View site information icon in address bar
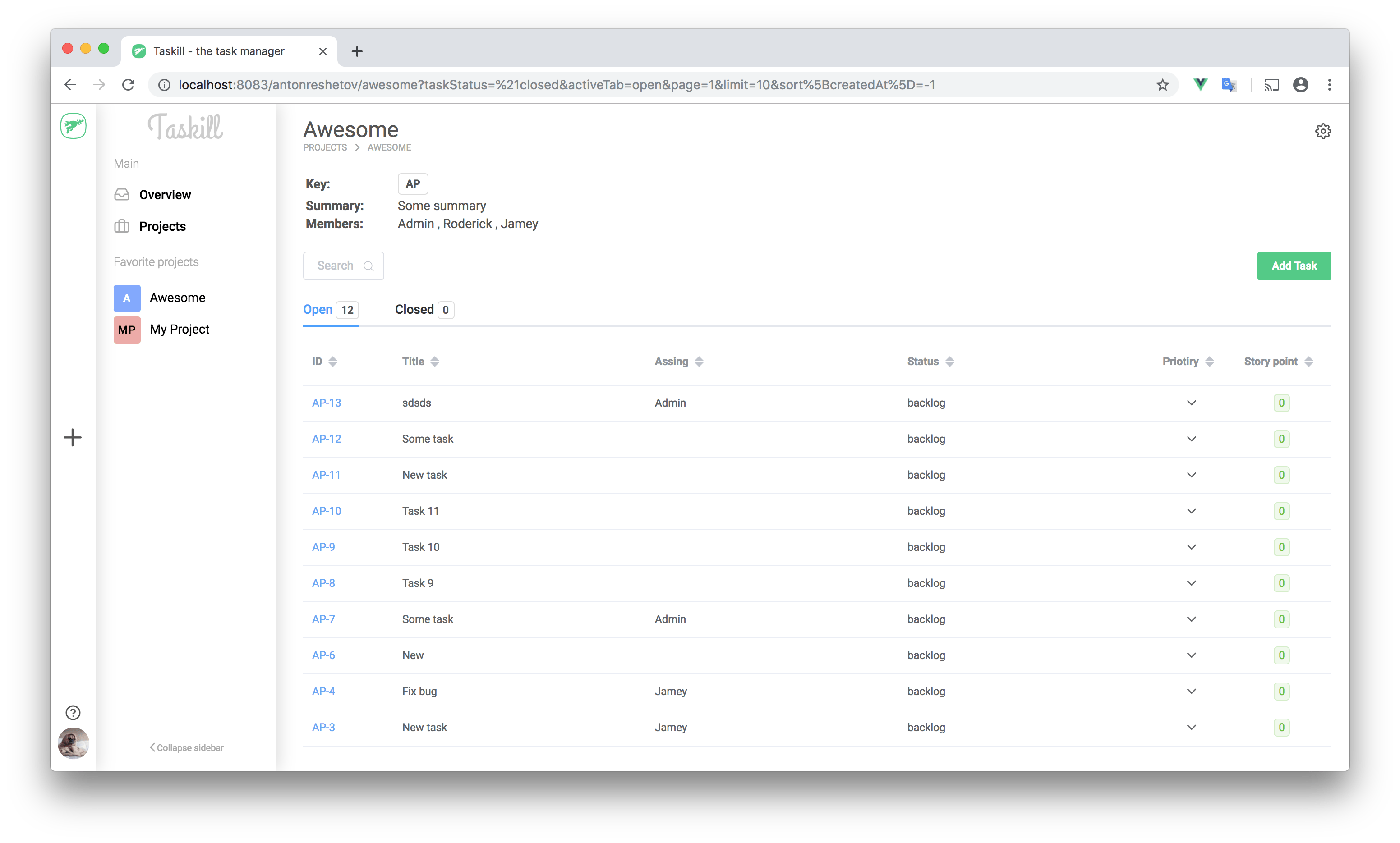The width and height of the screenshot is (1400, 843). pos(164,85)
